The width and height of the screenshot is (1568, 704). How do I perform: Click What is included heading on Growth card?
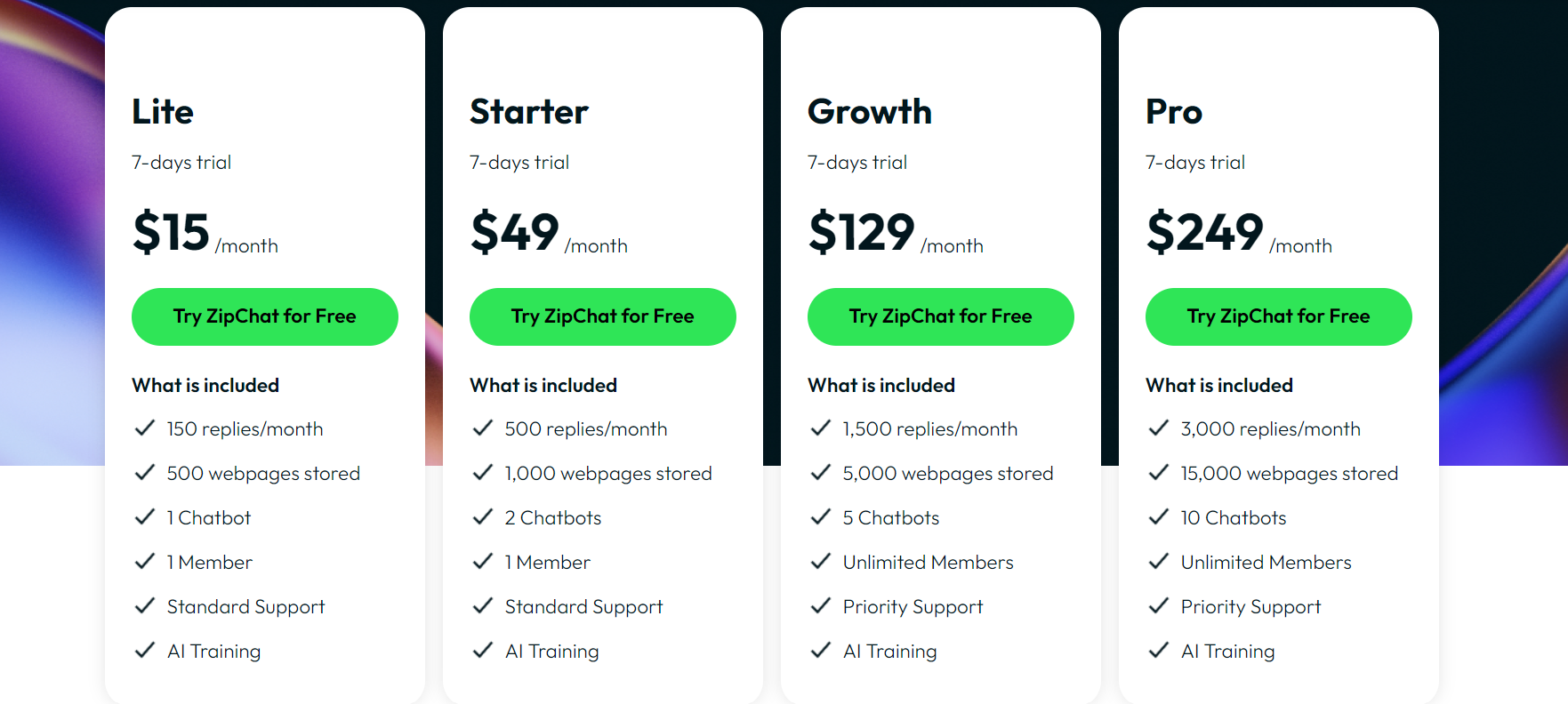tap(880, 385)
